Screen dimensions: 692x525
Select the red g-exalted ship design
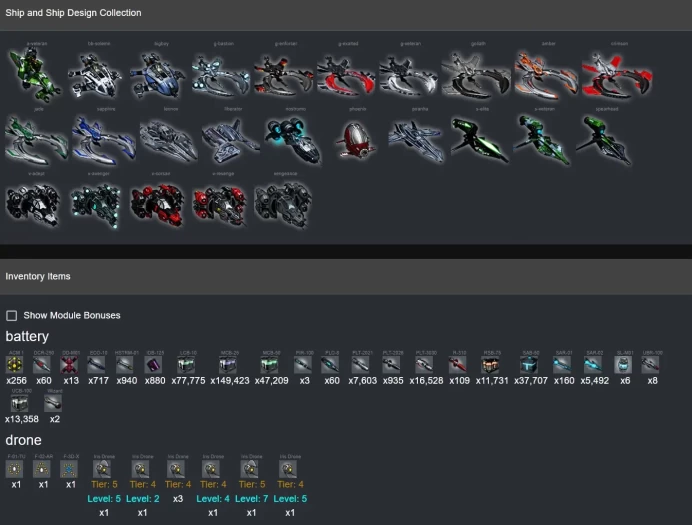pos(346,75)
